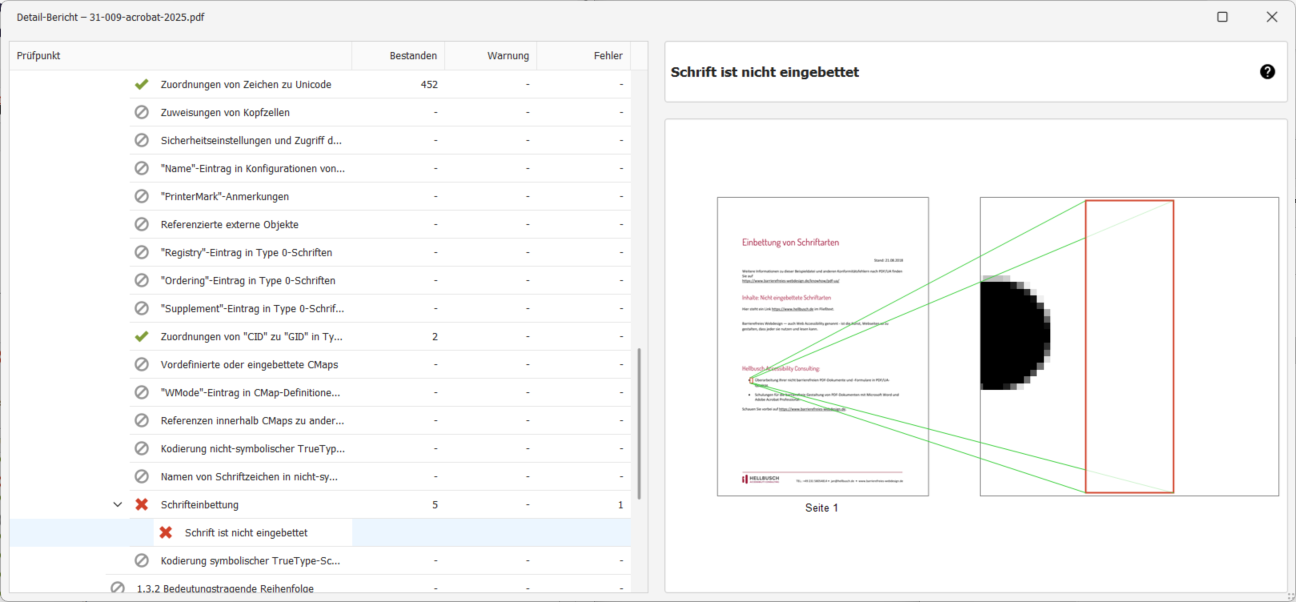Click green checkmark beside Zuordnungen von CID zu GID
Image resolution: width=1296 pixels, height=602 pixels.
(x=142, y=336)
